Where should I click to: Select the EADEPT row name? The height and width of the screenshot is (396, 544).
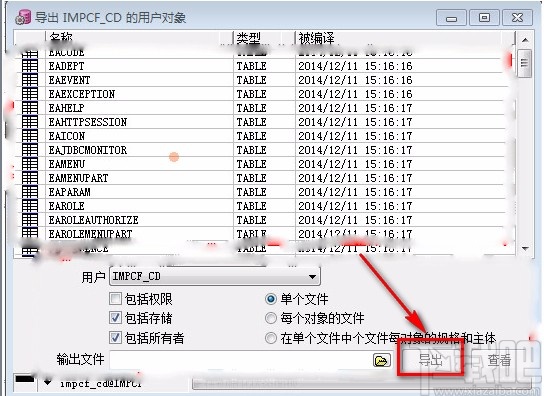click(66, 66)
